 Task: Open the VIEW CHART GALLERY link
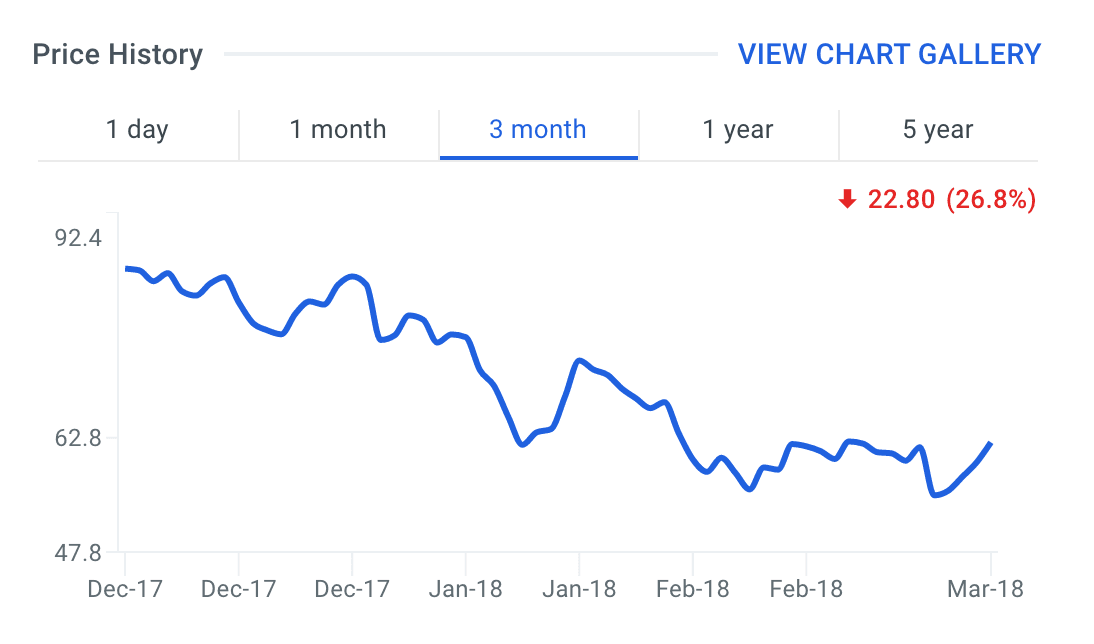point(889,54)
